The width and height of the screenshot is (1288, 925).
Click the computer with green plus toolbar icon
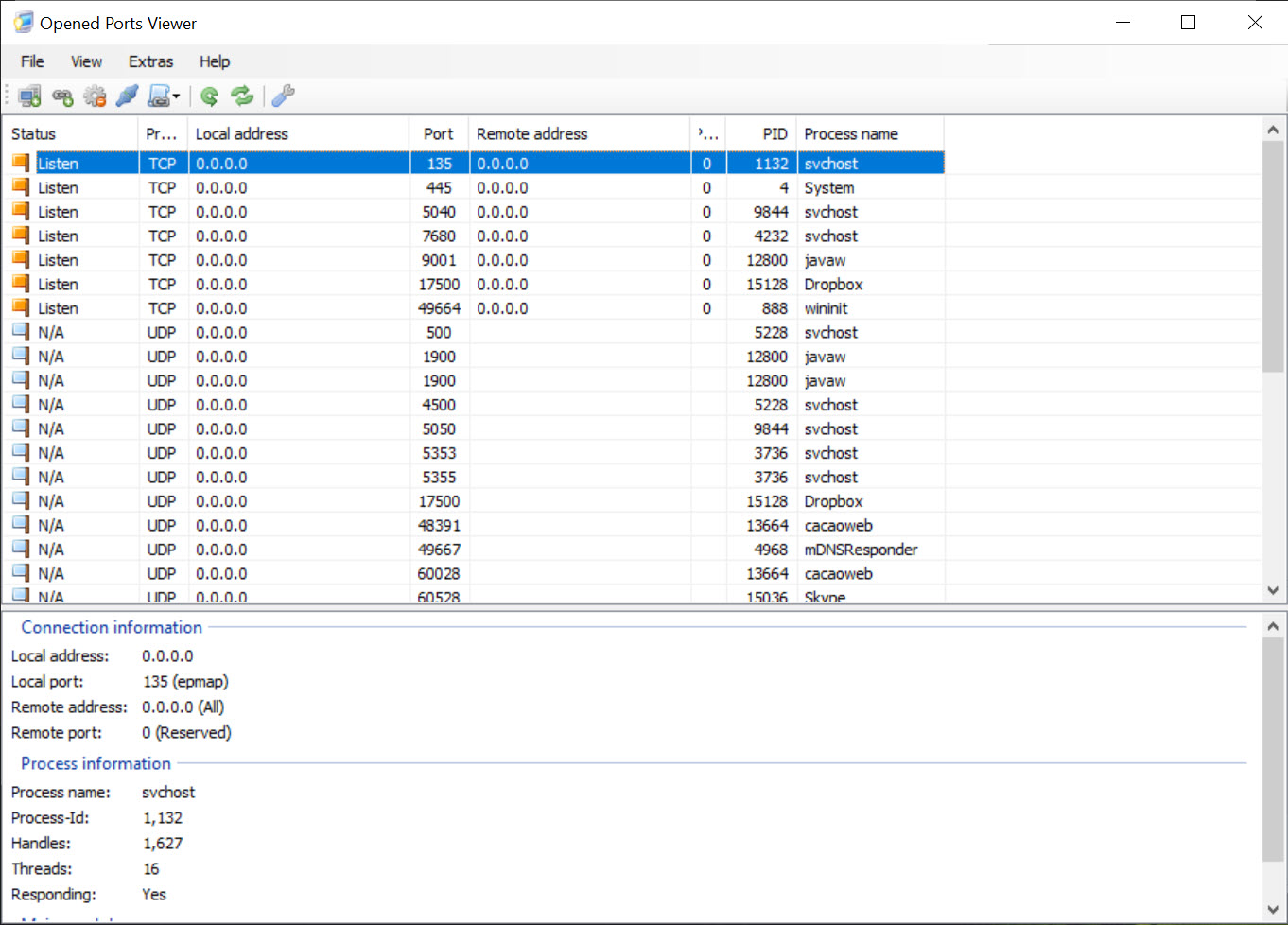click(x=29, y=96)
